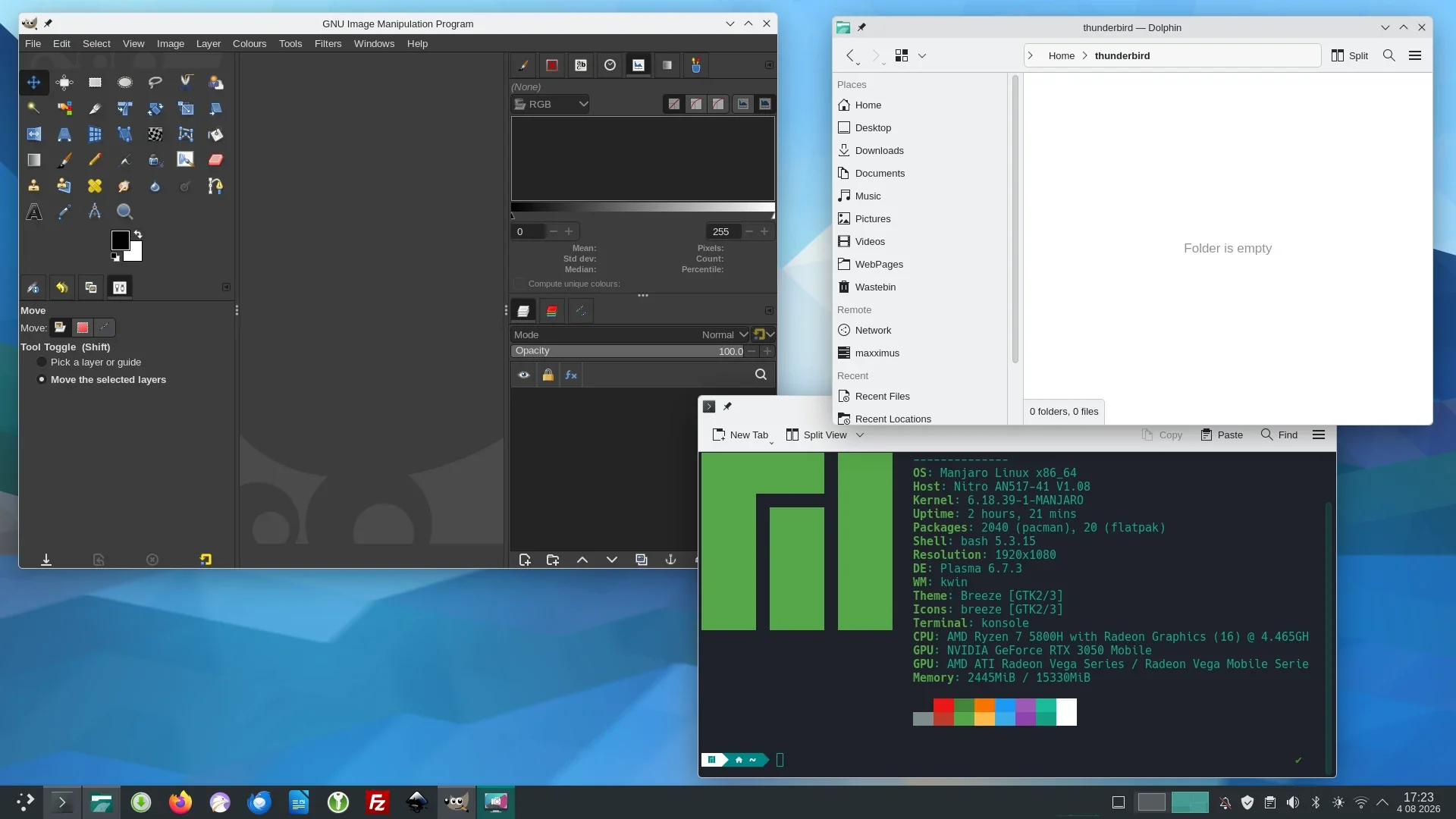
Task: Select the Align tool in GIMP toolbox
Action: [64, 83]
